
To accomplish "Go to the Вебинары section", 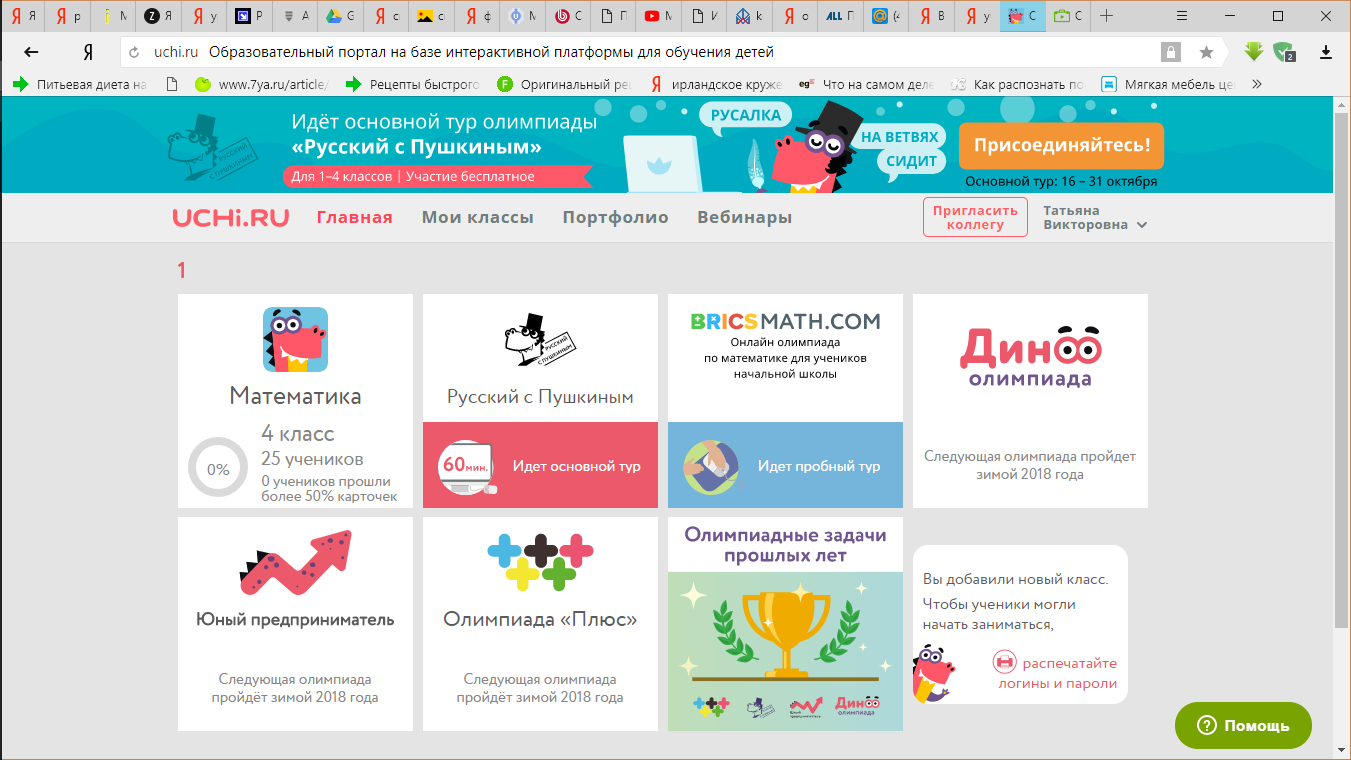I will click(x=744, y=217).
